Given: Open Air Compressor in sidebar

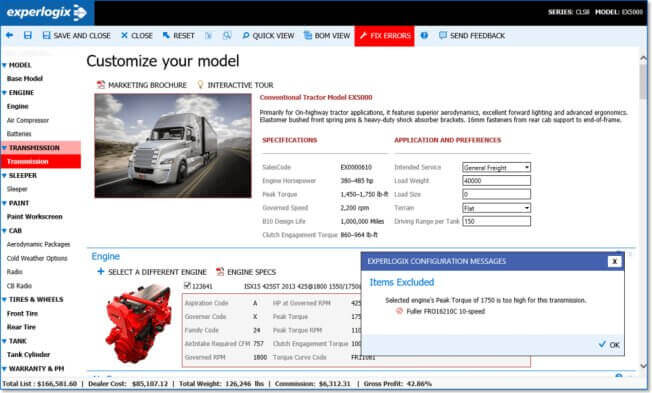Looking at the screenshot, I should click(28, 120).
